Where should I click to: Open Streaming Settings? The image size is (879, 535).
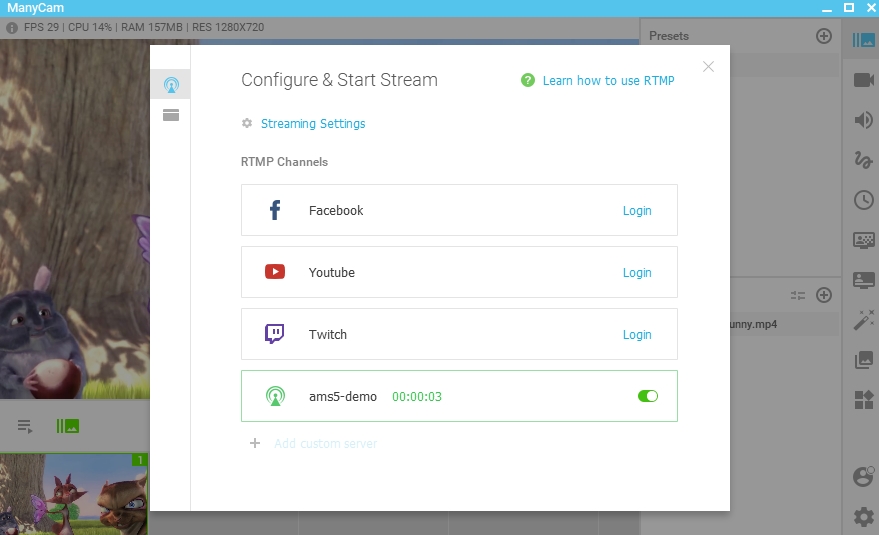point(312,124)
